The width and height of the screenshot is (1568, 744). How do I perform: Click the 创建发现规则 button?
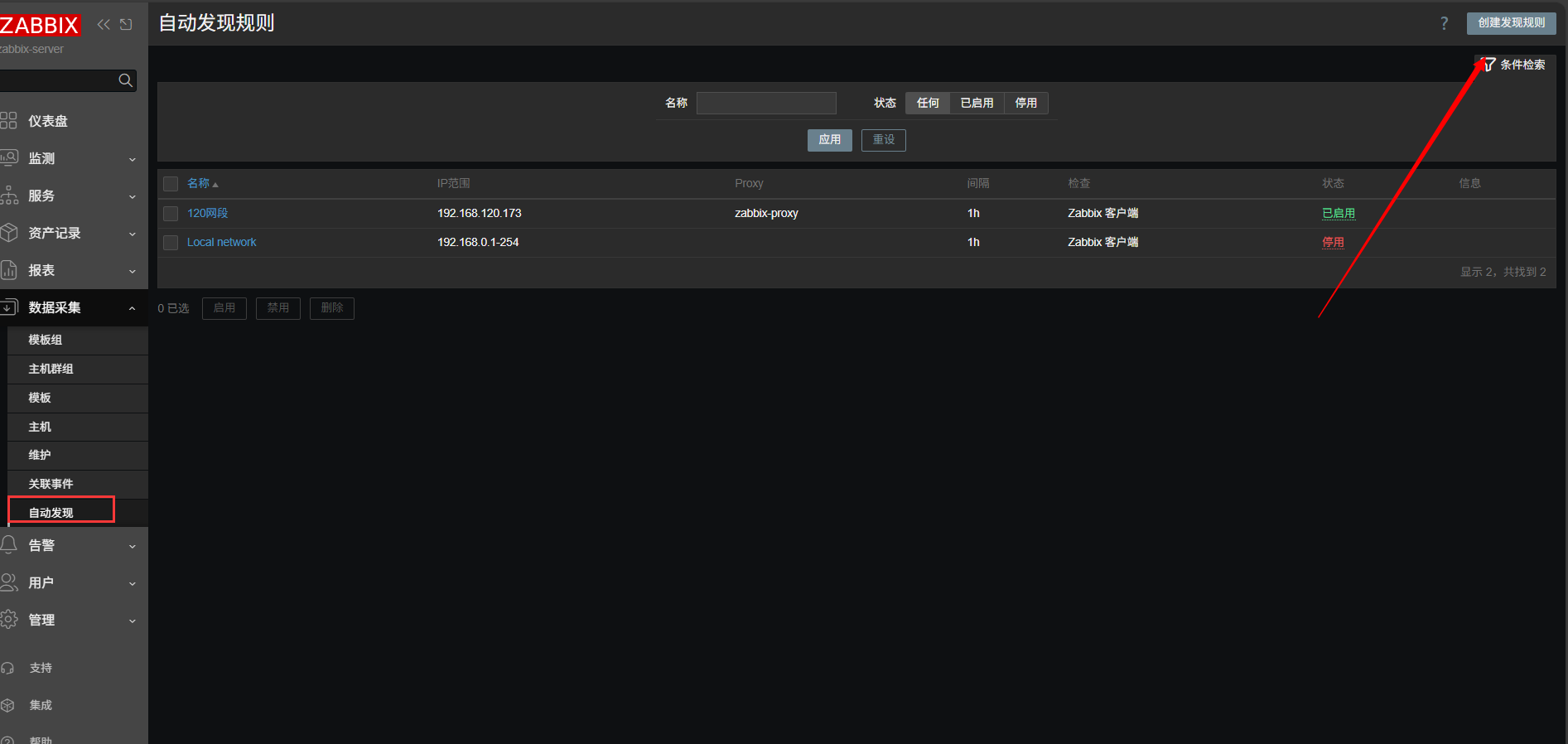pyautogui.click(x=1511, y=23)
